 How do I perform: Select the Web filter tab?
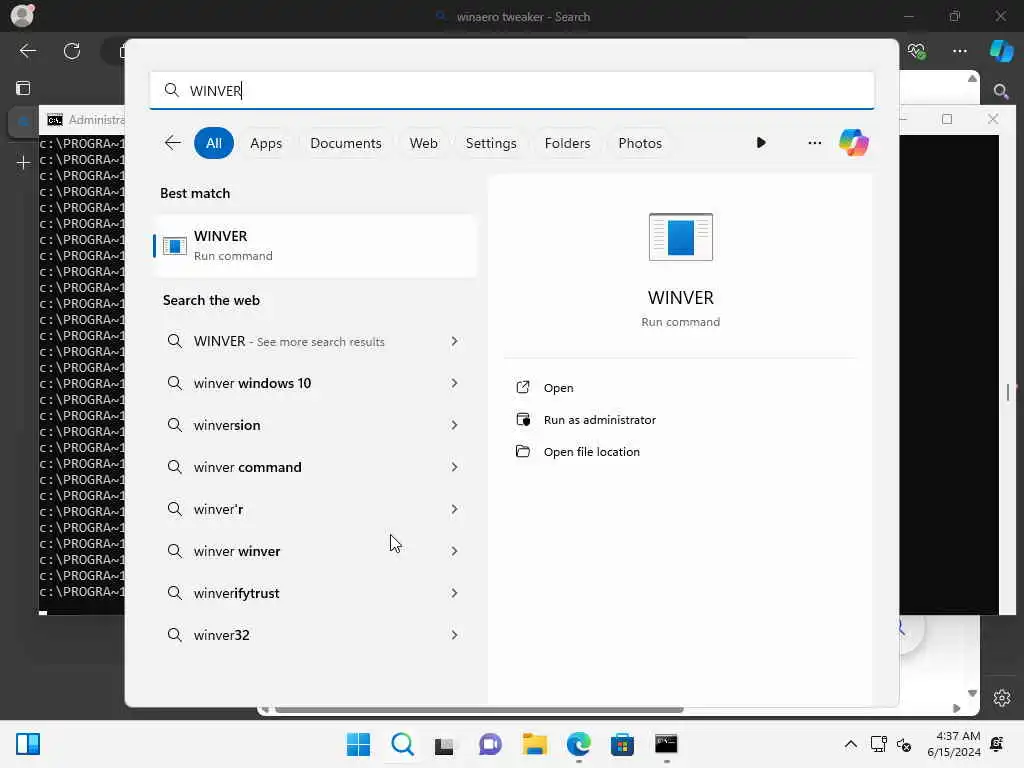point(423,143)
